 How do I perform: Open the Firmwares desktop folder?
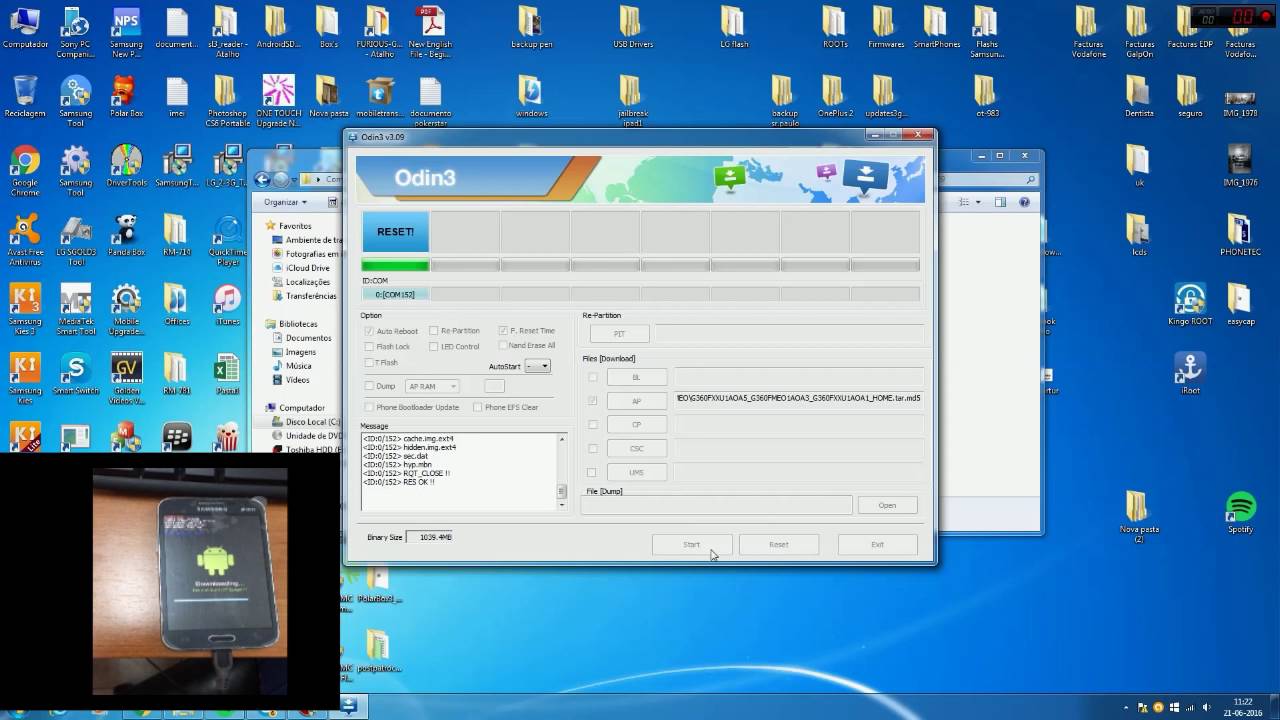tap(885, 28)
